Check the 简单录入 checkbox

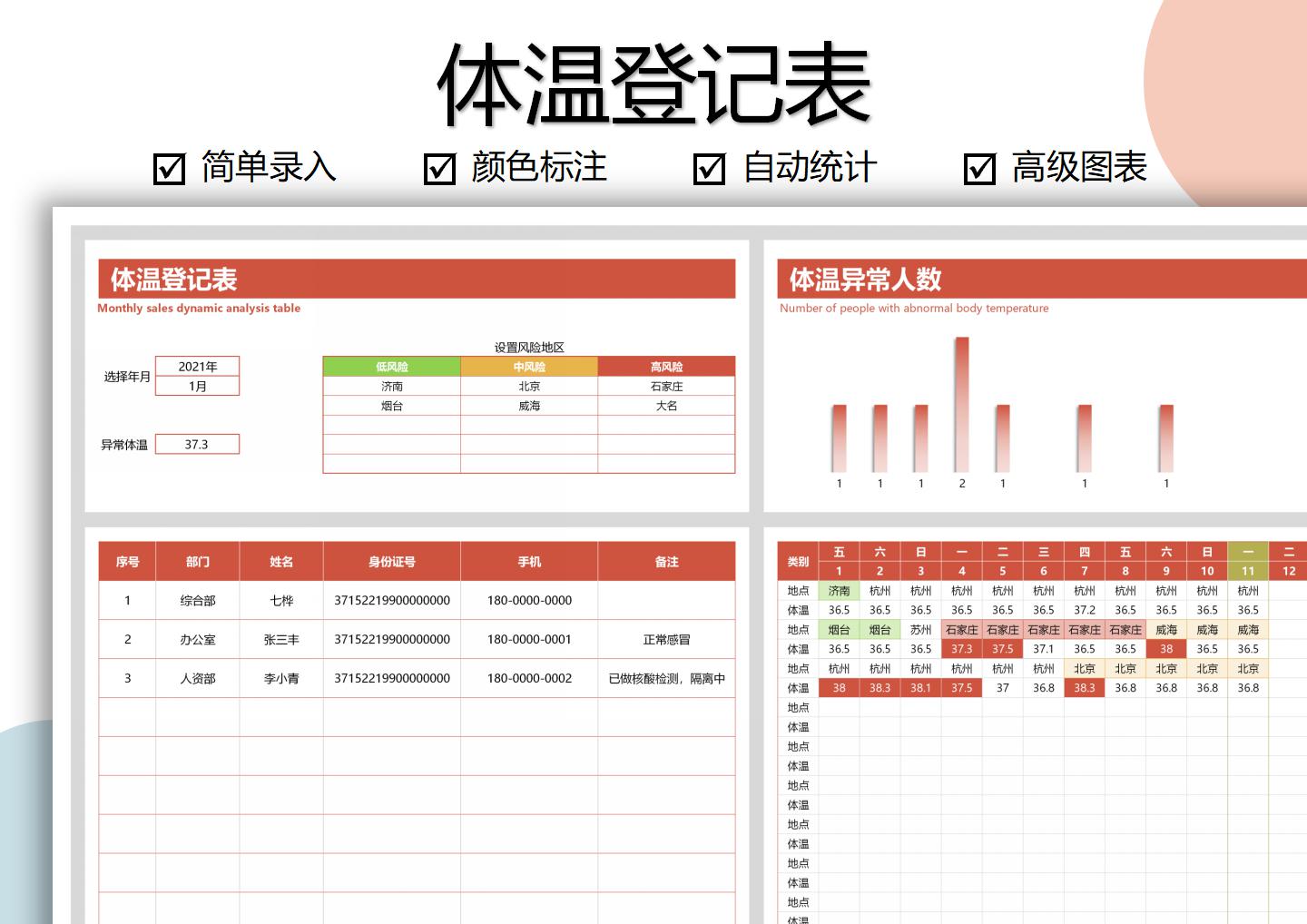point(168,168)
